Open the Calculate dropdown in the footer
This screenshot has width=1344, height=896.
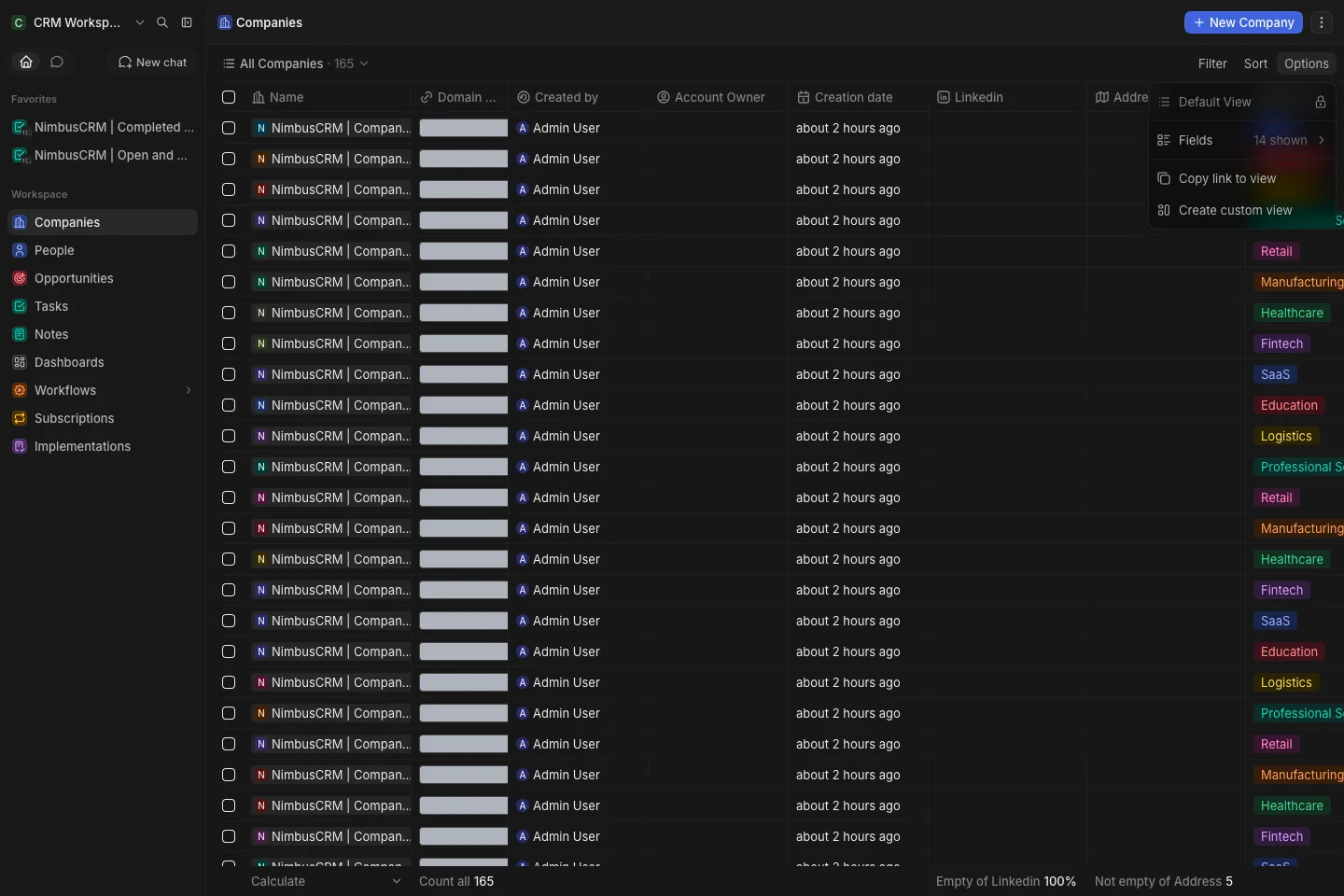[326, 881]
